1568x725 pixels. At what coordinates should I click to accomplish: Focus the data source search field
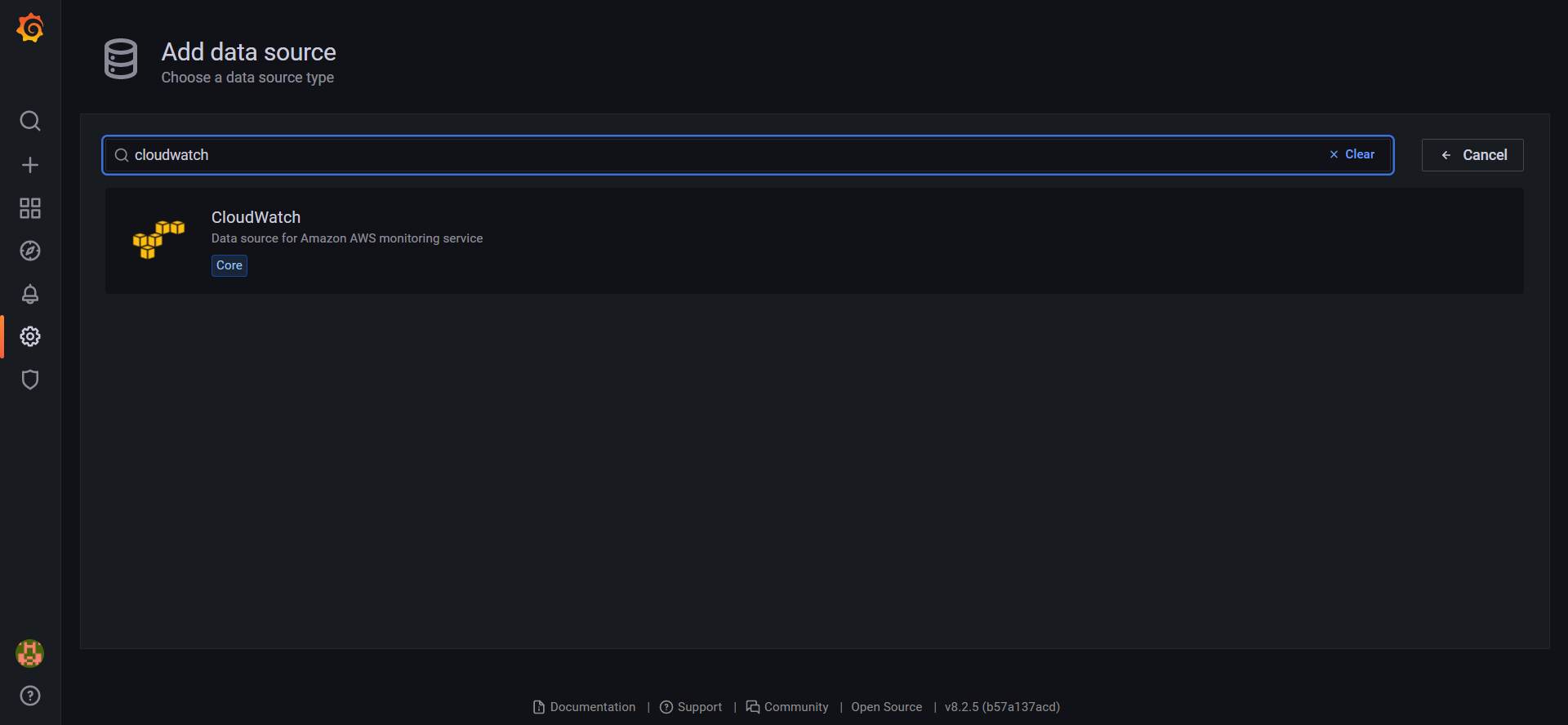coord(747,155)
